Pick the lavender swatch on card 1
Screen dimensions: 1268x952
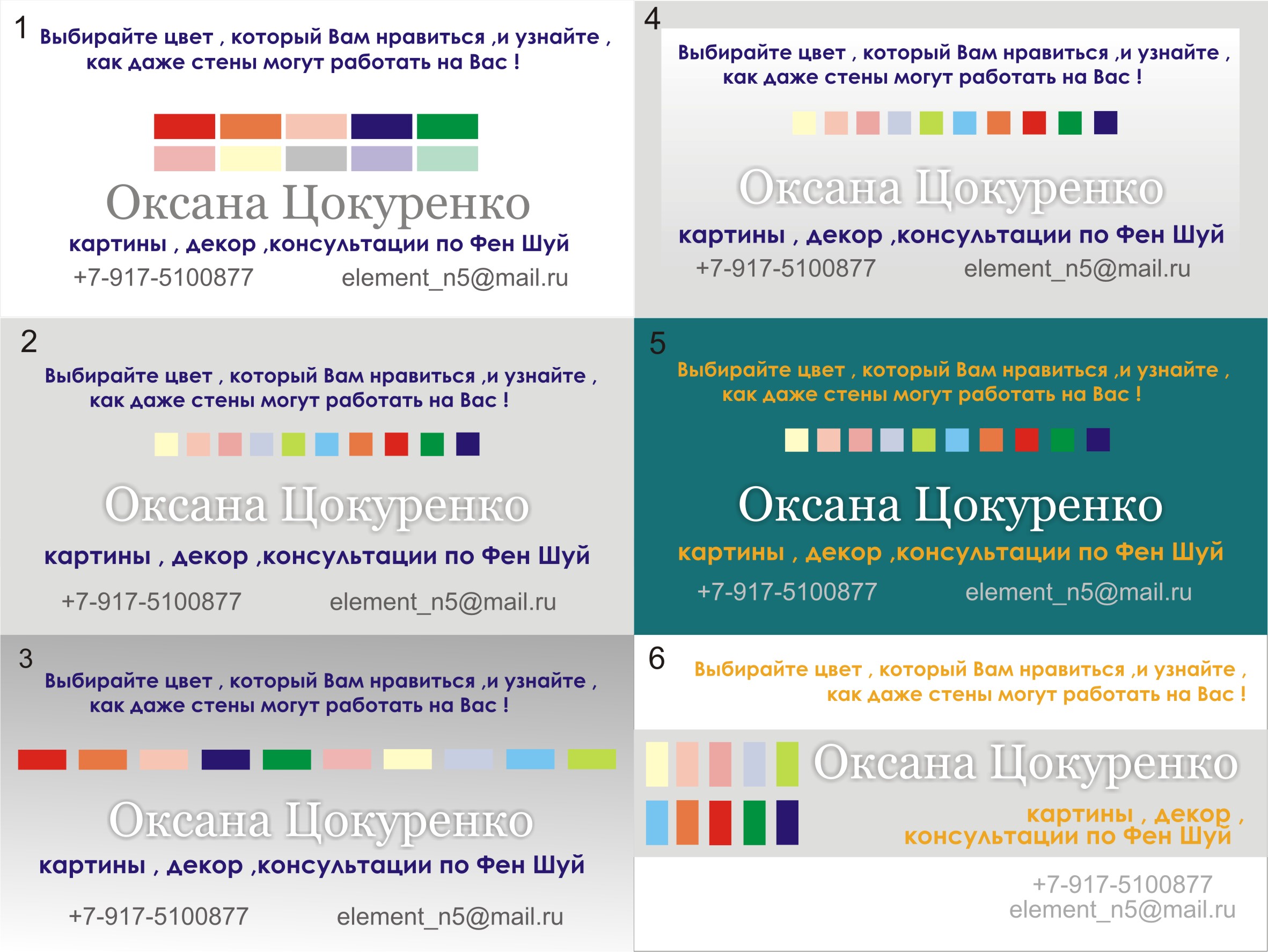click(381, 159)
